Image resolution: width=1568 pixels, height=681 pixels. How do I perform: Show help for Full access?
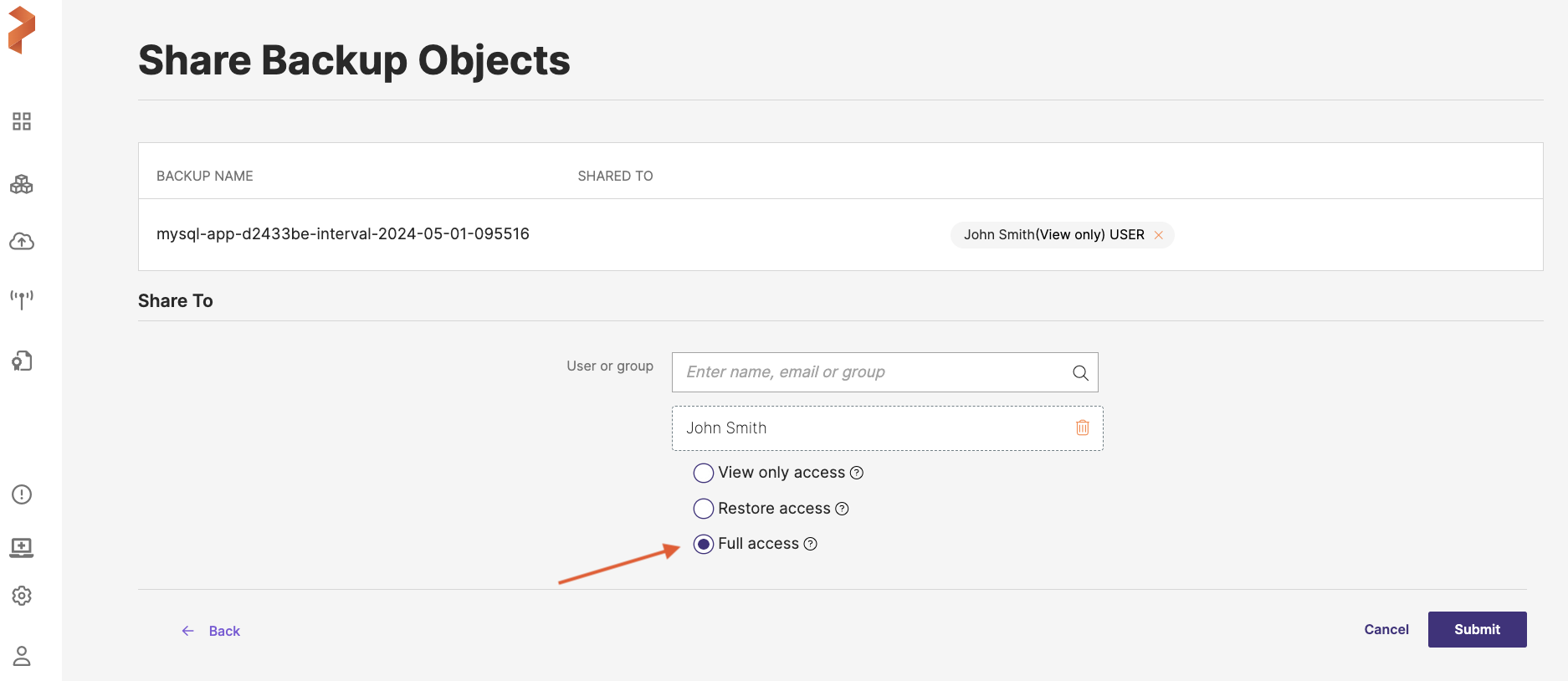[810, 544]
